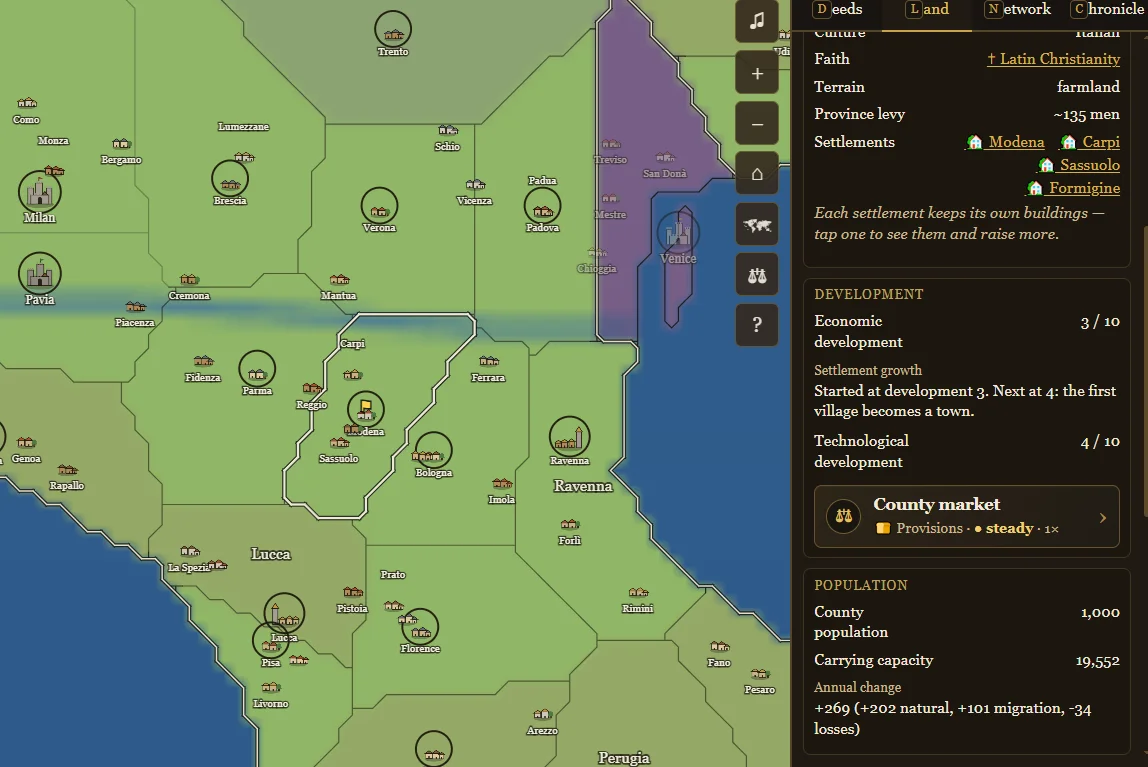This screenshot has width=1148, height=767.
Task: Click the Perugia region label
Action: [624, 757]
